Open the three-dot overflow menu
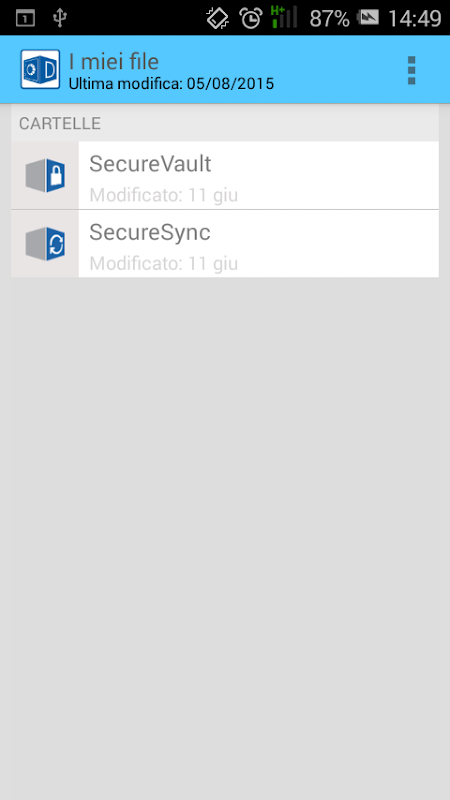The image size is (450, 800). tap(411, 70)
